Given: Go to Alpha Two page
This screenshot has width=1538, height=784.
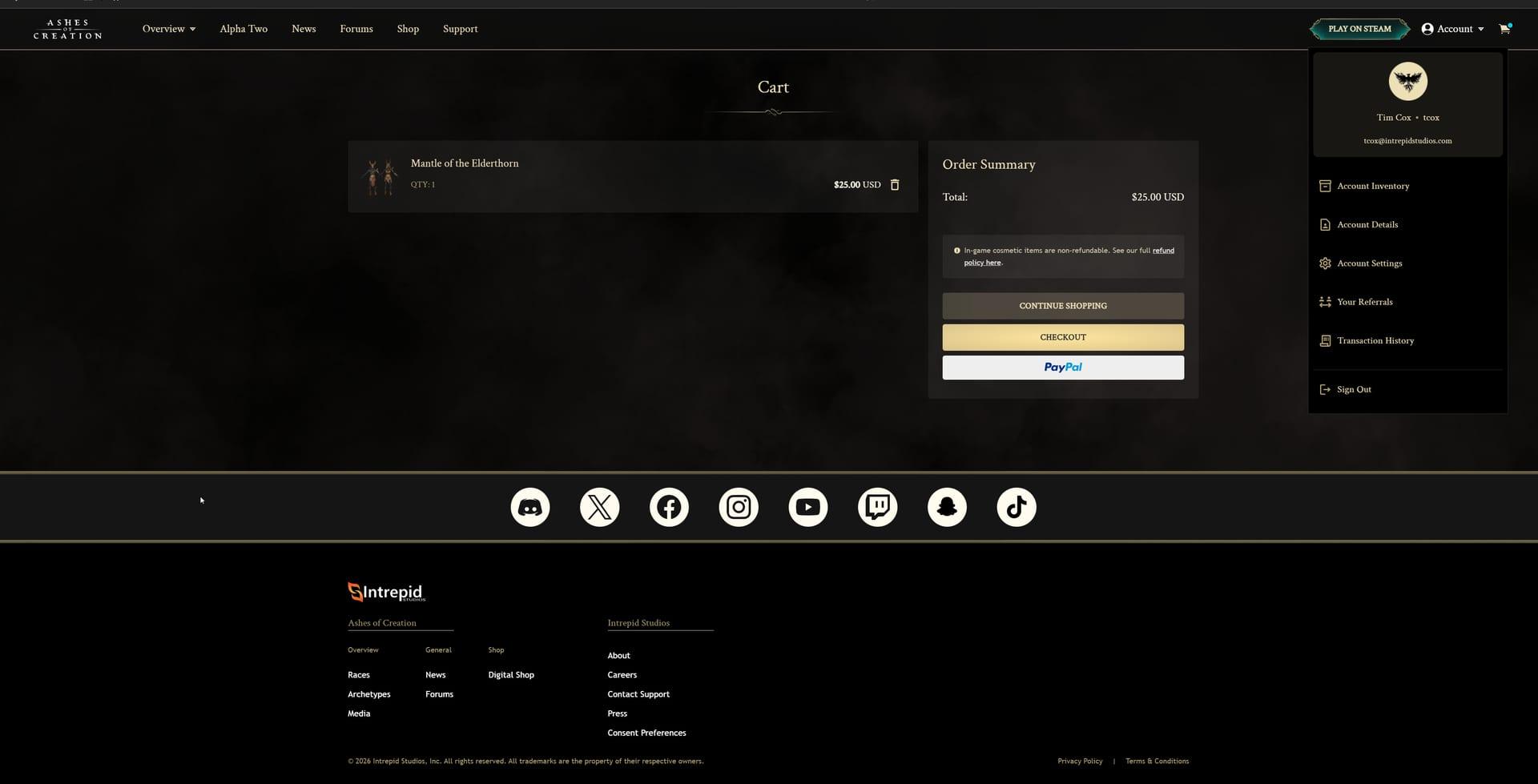Looking at the screenshot, I should tap(244, 29).
